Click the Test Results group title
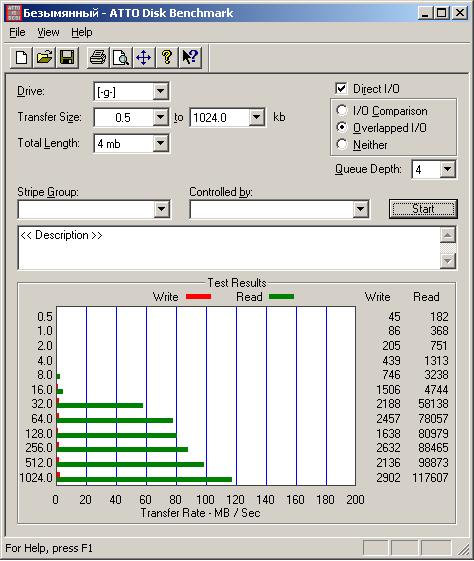This screenshot has width=474, height=561. (237, 283)
